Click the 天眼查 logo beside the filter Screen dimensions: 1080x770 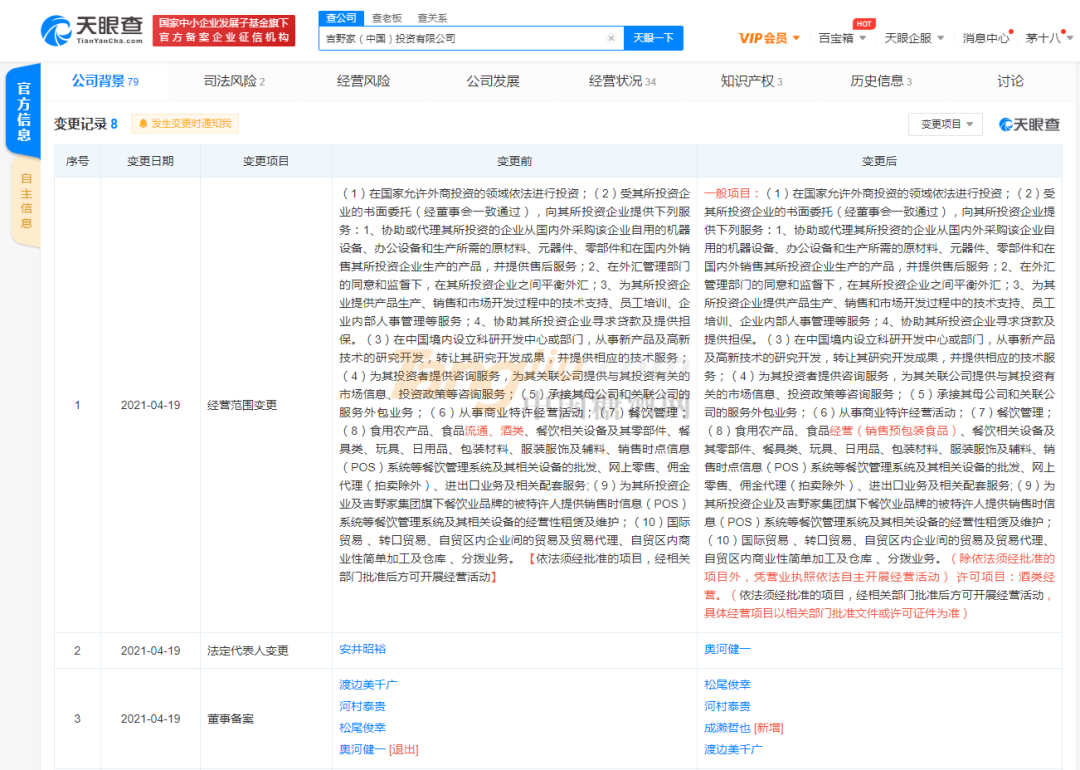tap(1029, 124)
